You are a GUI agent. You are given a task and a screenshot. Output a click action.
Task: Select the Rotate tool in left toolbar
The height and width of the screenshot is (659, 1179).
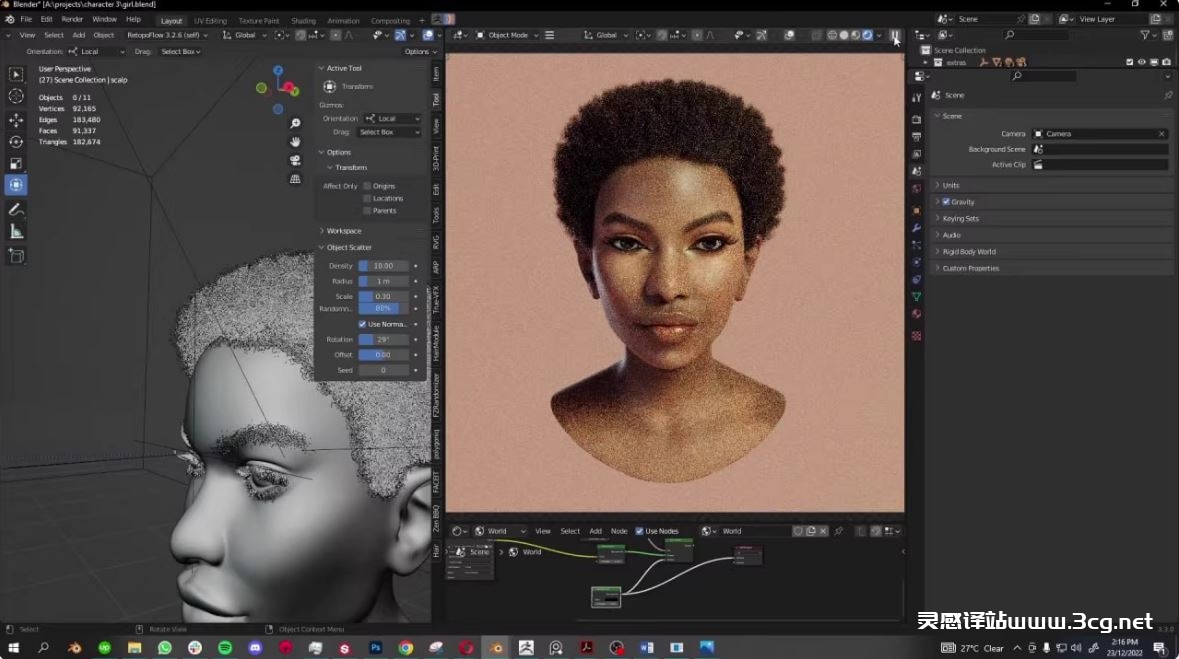point(16,142)
